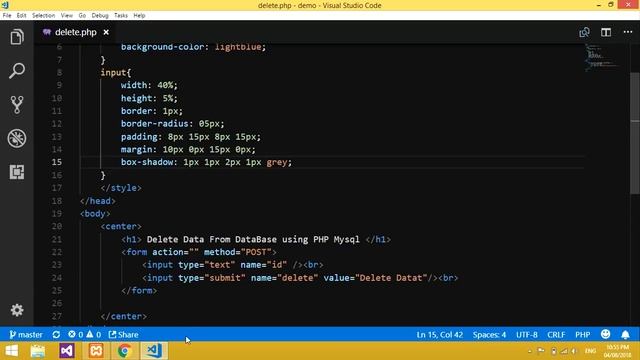Click the box-shadow property on line 15
This screenshot has height=360, width=640.
tap(147, 162)
